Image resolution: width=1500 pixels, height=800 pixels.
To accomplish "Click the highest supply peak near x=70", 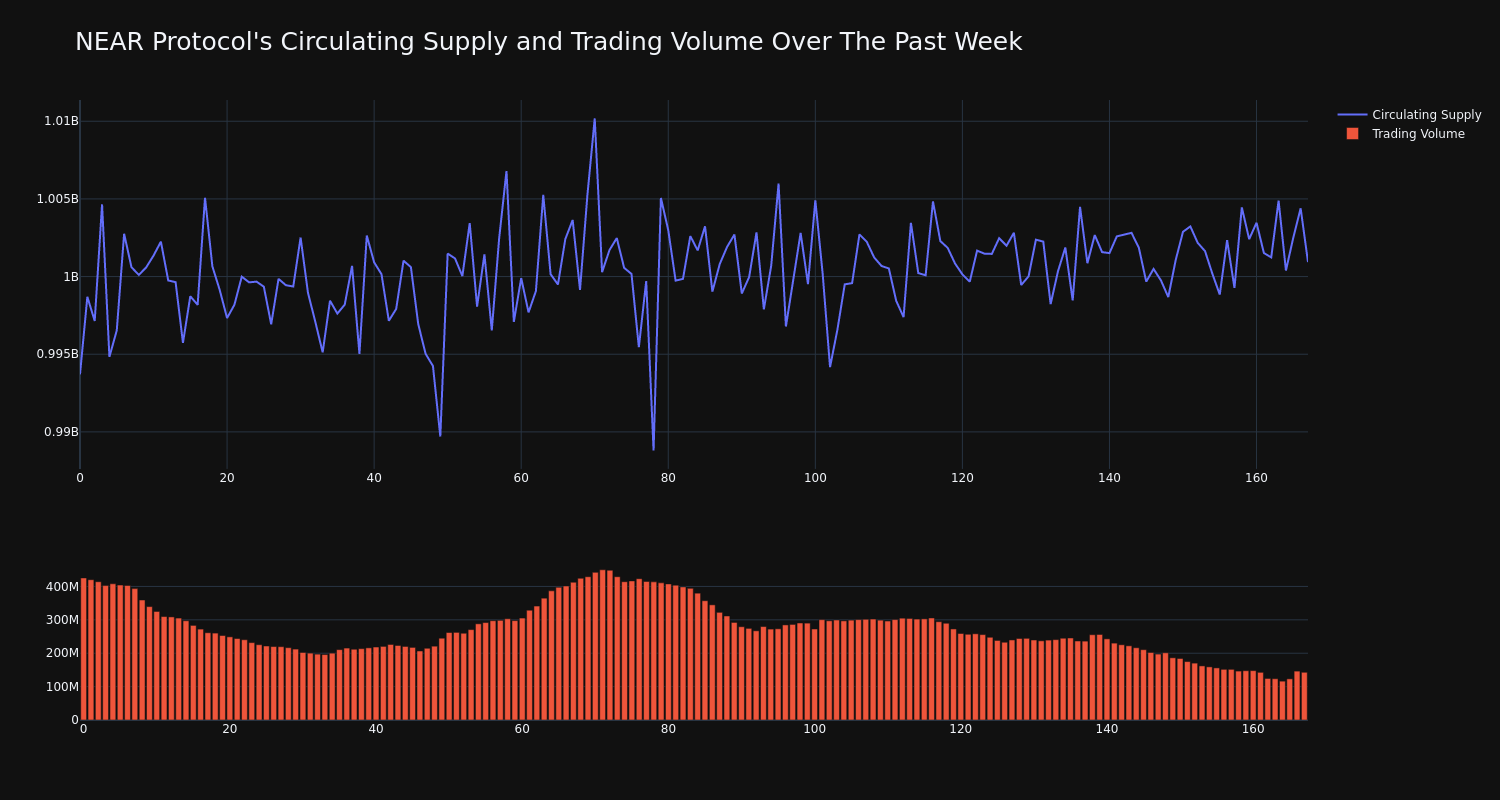I will click(594, 119).
